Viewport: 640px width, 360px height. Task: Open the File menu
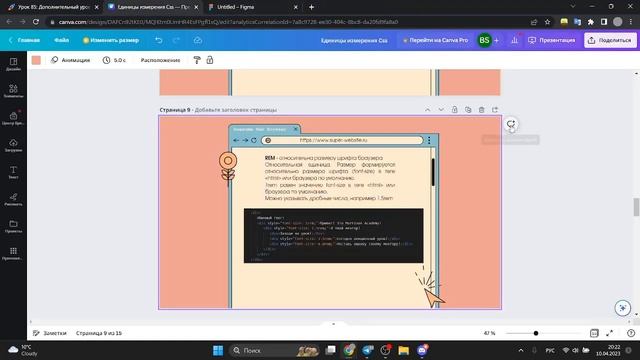[x=62, y=40]
